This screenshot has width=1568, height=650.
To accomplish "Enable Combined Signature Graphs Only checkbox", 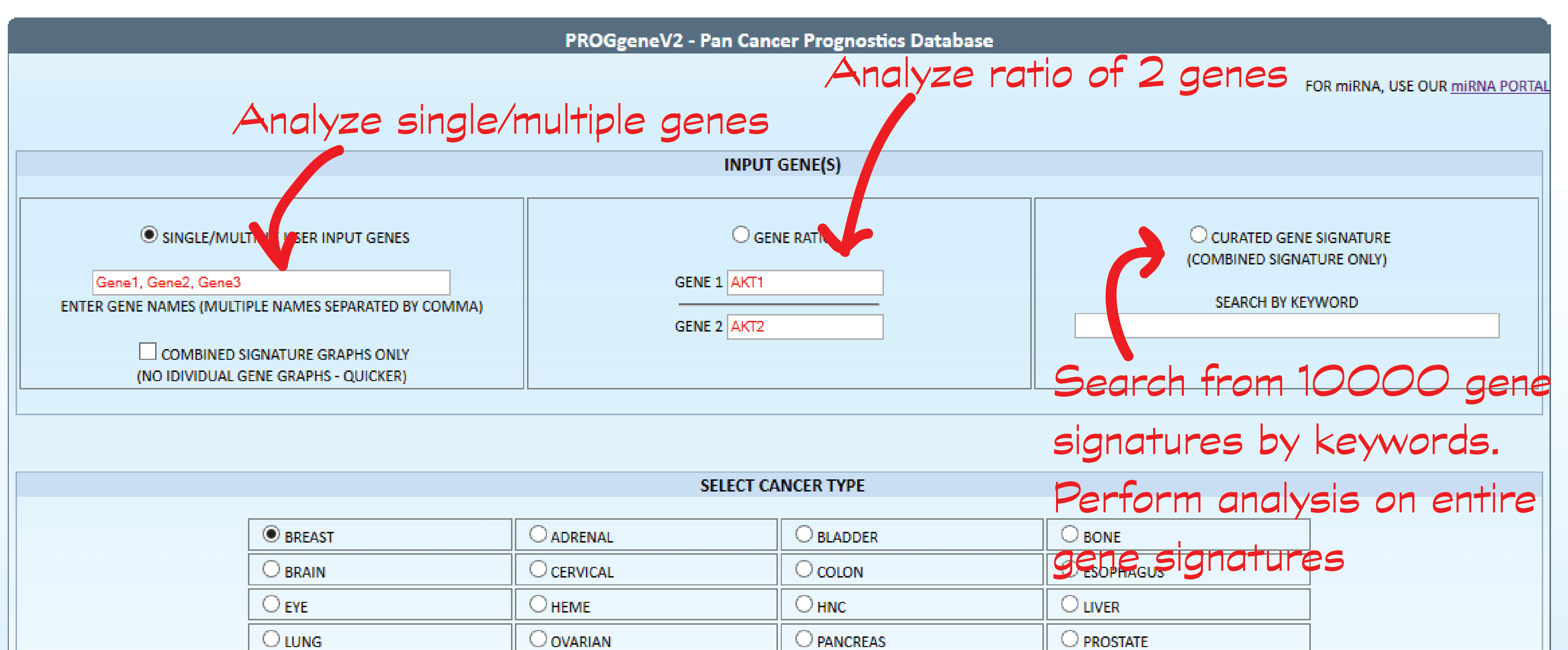I will 147,352.
